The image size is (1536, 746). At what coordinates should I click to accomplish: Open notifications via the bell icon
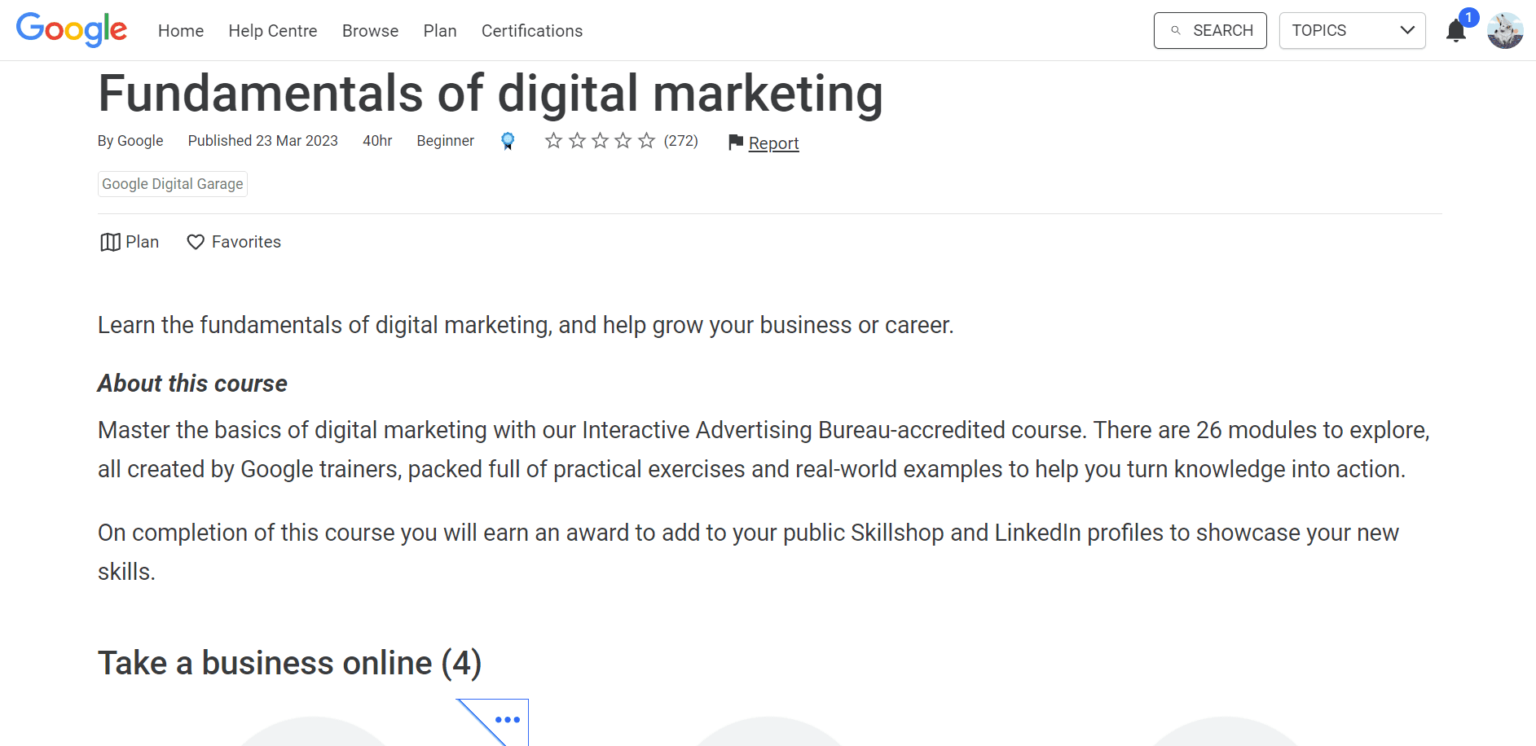[x=1456, y=30]
